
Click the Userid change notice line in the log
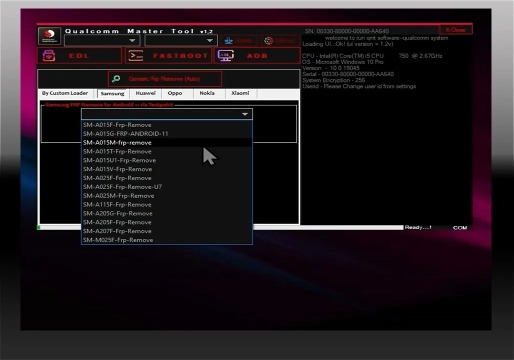point(359,86)
